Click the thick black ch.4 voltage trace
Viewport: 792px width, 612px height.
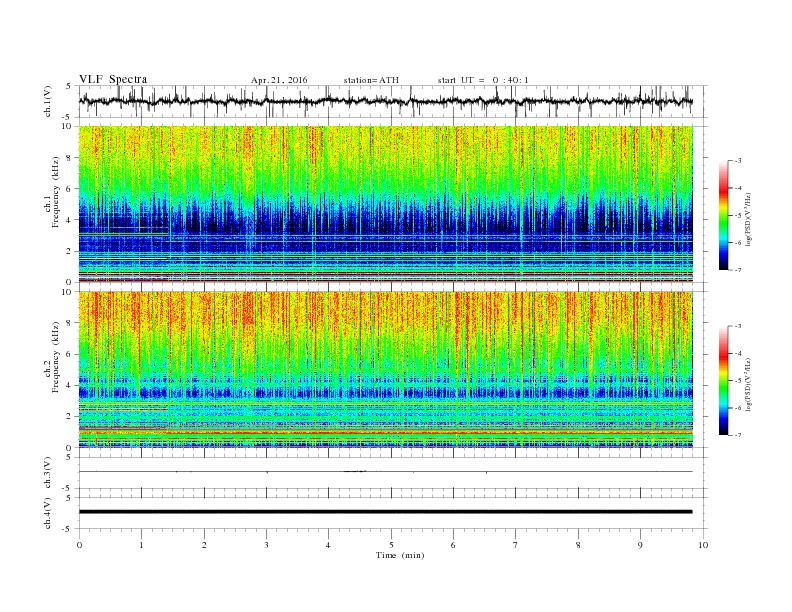(385, 512)
